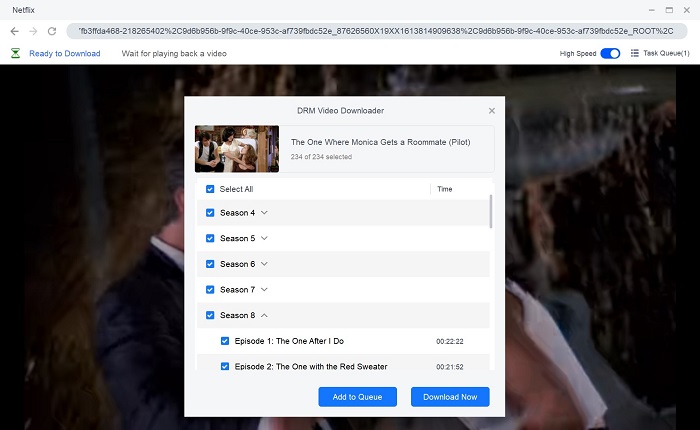Screen dimensions: 700x430
Task: Click the Friends episode thumbnail image
Action: coord(237,149)
